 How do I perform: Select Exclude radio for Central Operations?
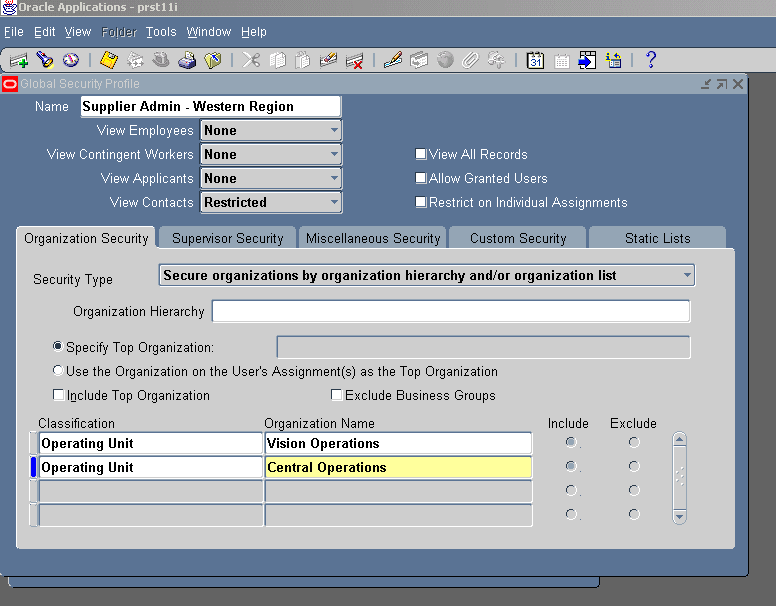click(634, 466)
